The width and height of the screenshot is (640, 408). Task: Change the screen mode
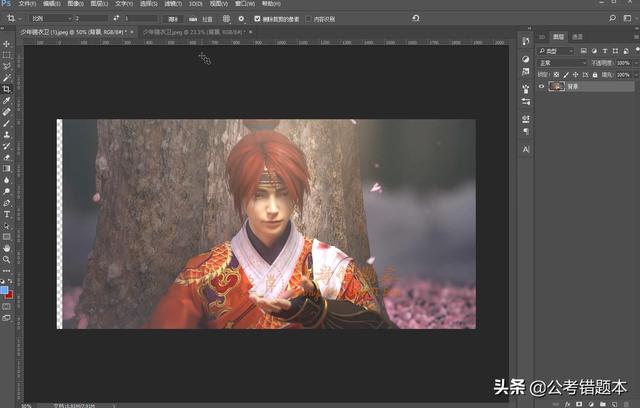pyautogui.click(x=7, y=318)
